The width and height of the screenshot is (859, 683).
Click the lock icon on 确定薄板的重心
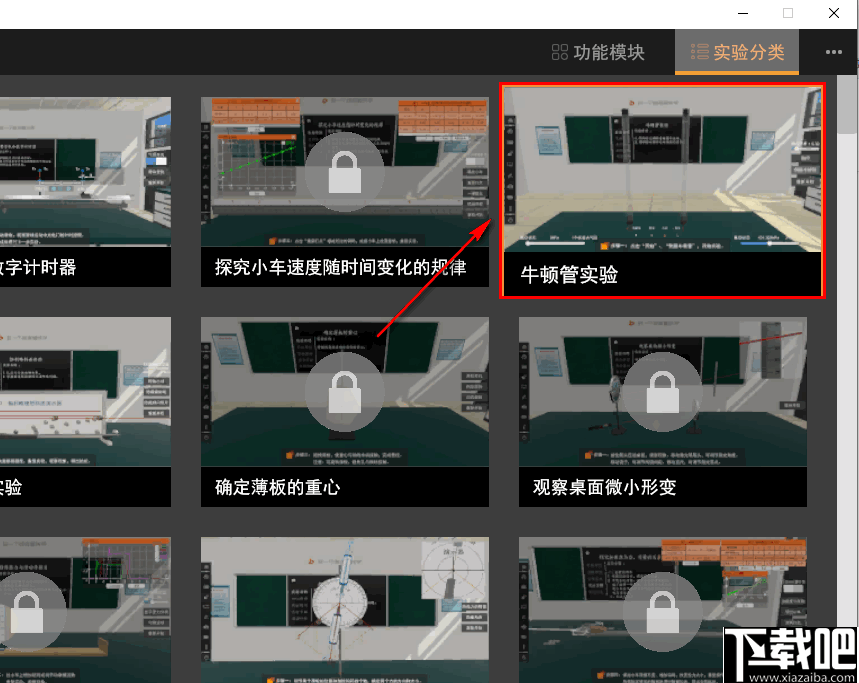(344, 391)
